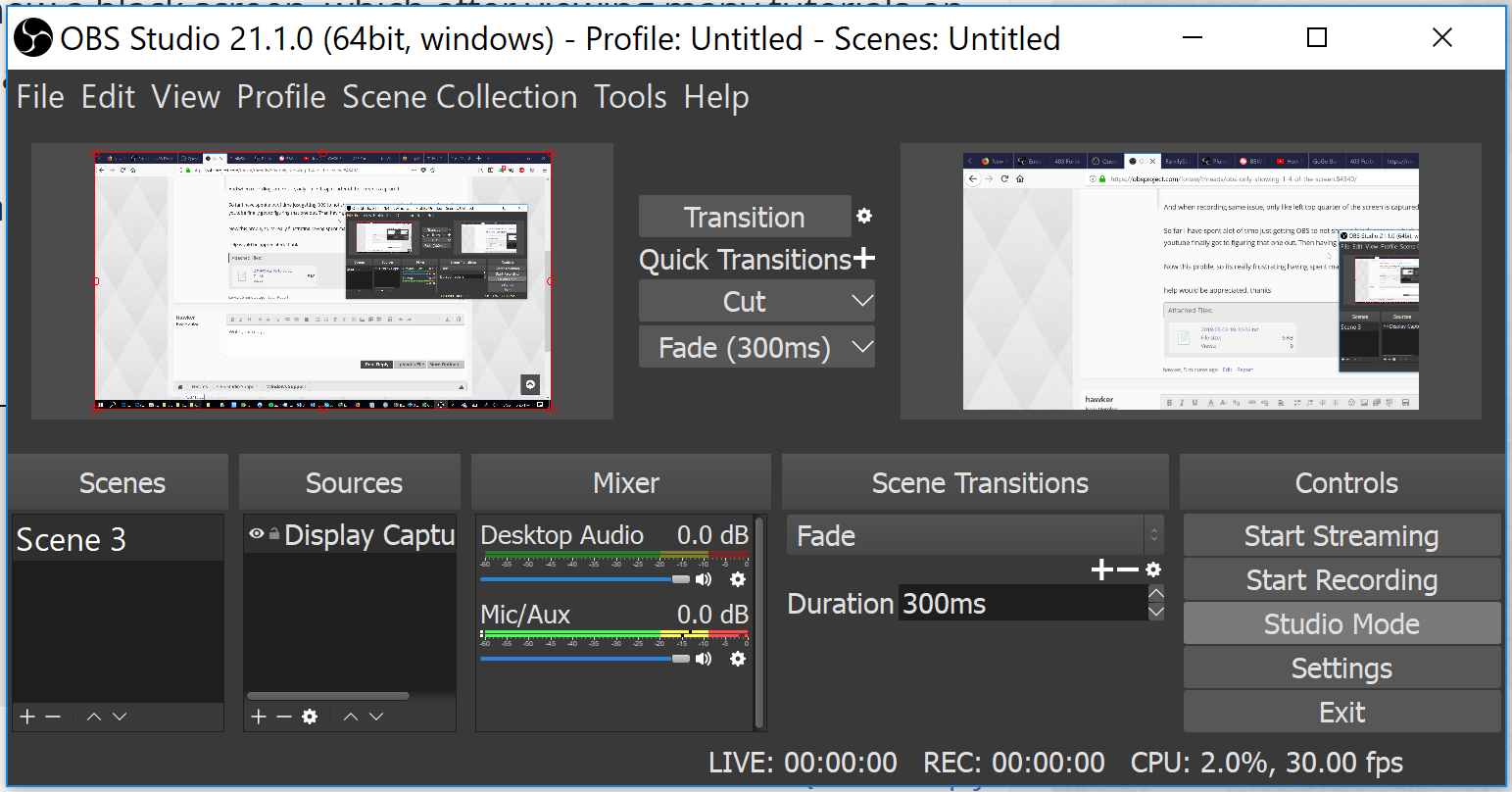The height and width of the screenshot is (792, 1512).
Task: Open the View menu
Action: pos(186,97)
